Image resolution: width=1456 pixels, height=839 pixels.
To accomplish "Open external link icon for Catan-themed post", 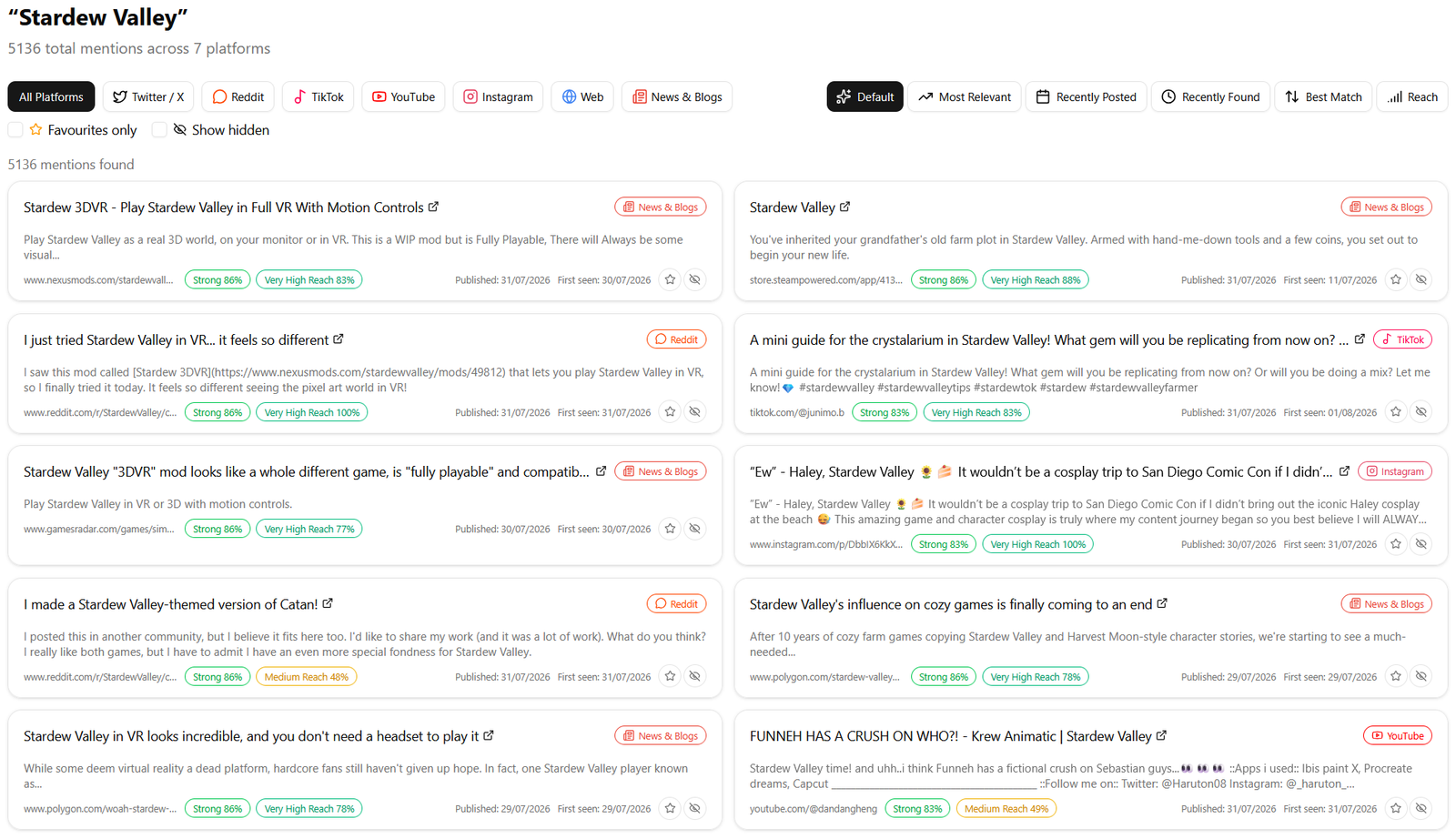I will [x=328, y=603].
